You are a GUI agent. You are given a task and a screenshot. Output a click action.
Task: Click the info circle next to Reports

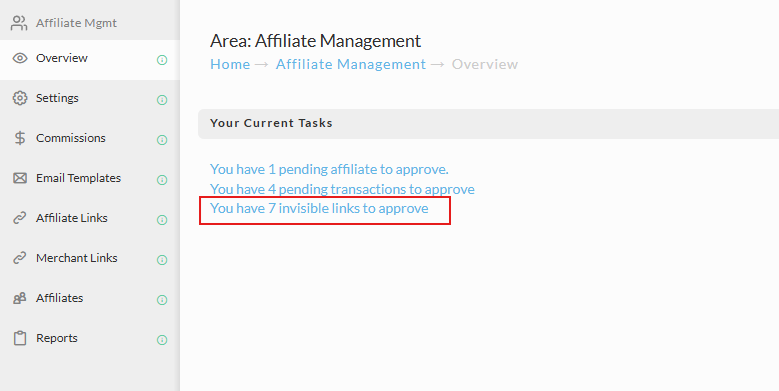point(162,340)
